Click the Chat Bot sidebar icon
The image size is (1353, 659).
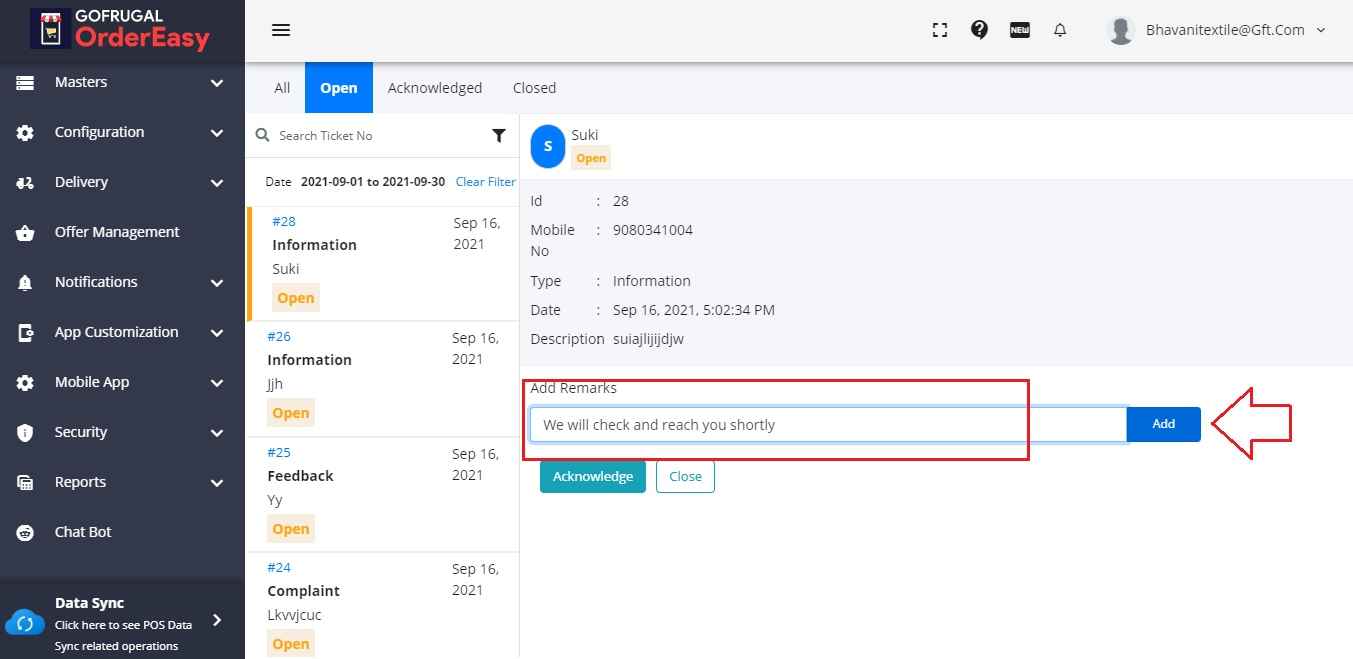25,533
